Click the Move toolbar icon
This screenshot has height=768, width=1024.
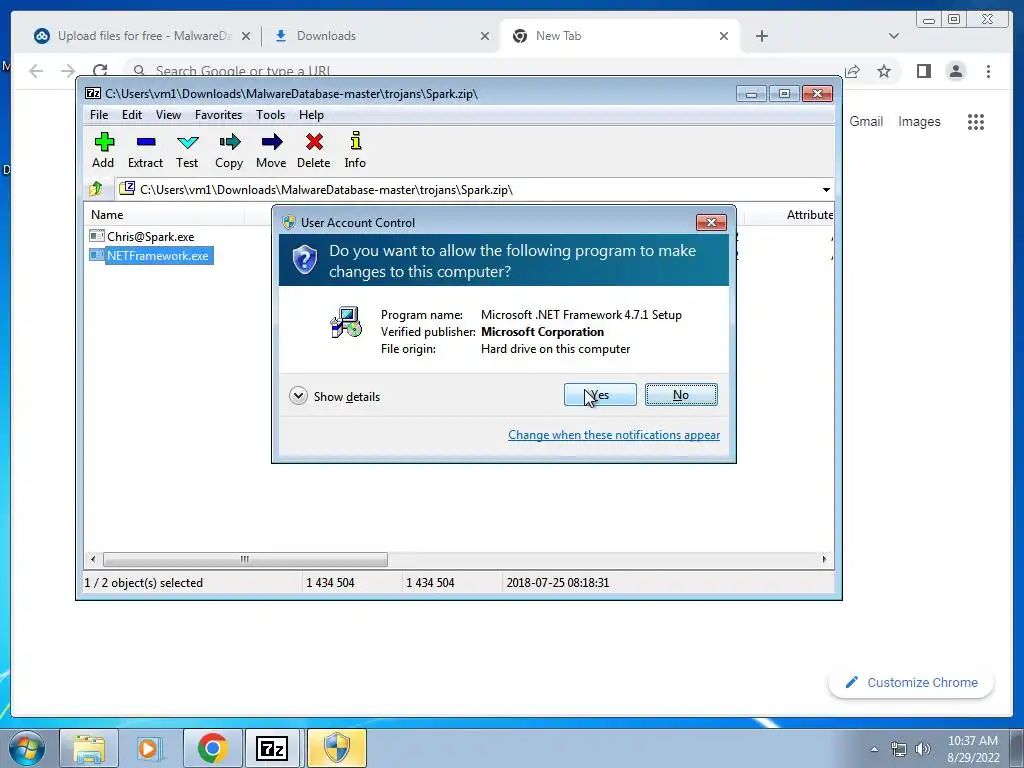(271, 150)
